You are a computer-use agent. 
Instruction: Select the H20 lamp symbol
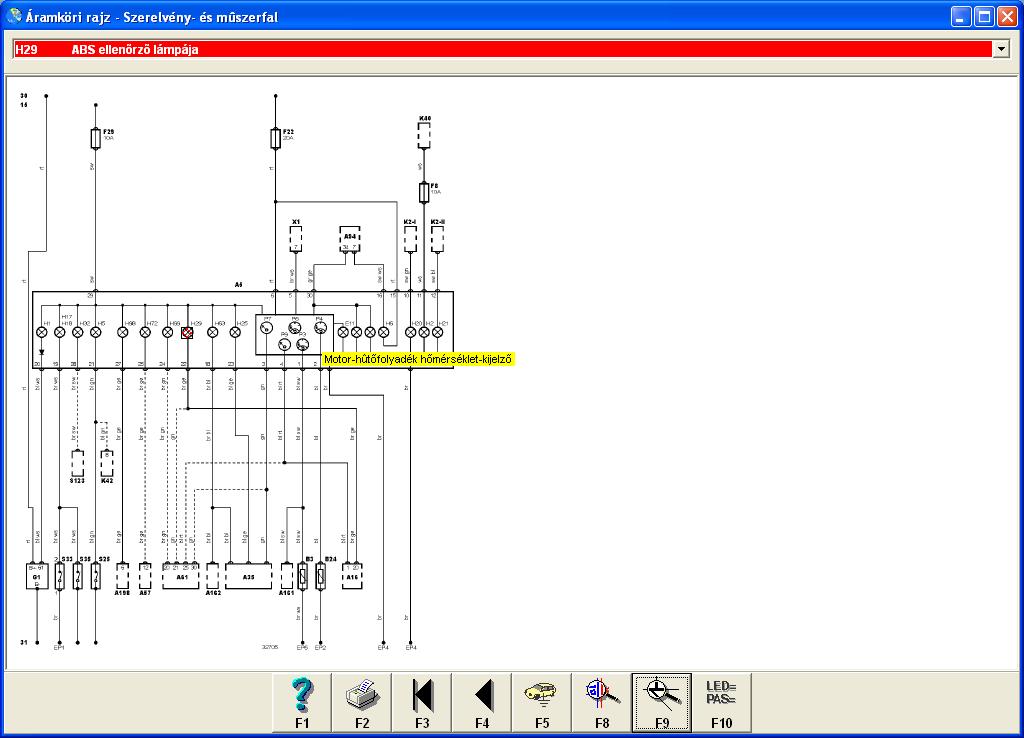click(x=411, y=332)
